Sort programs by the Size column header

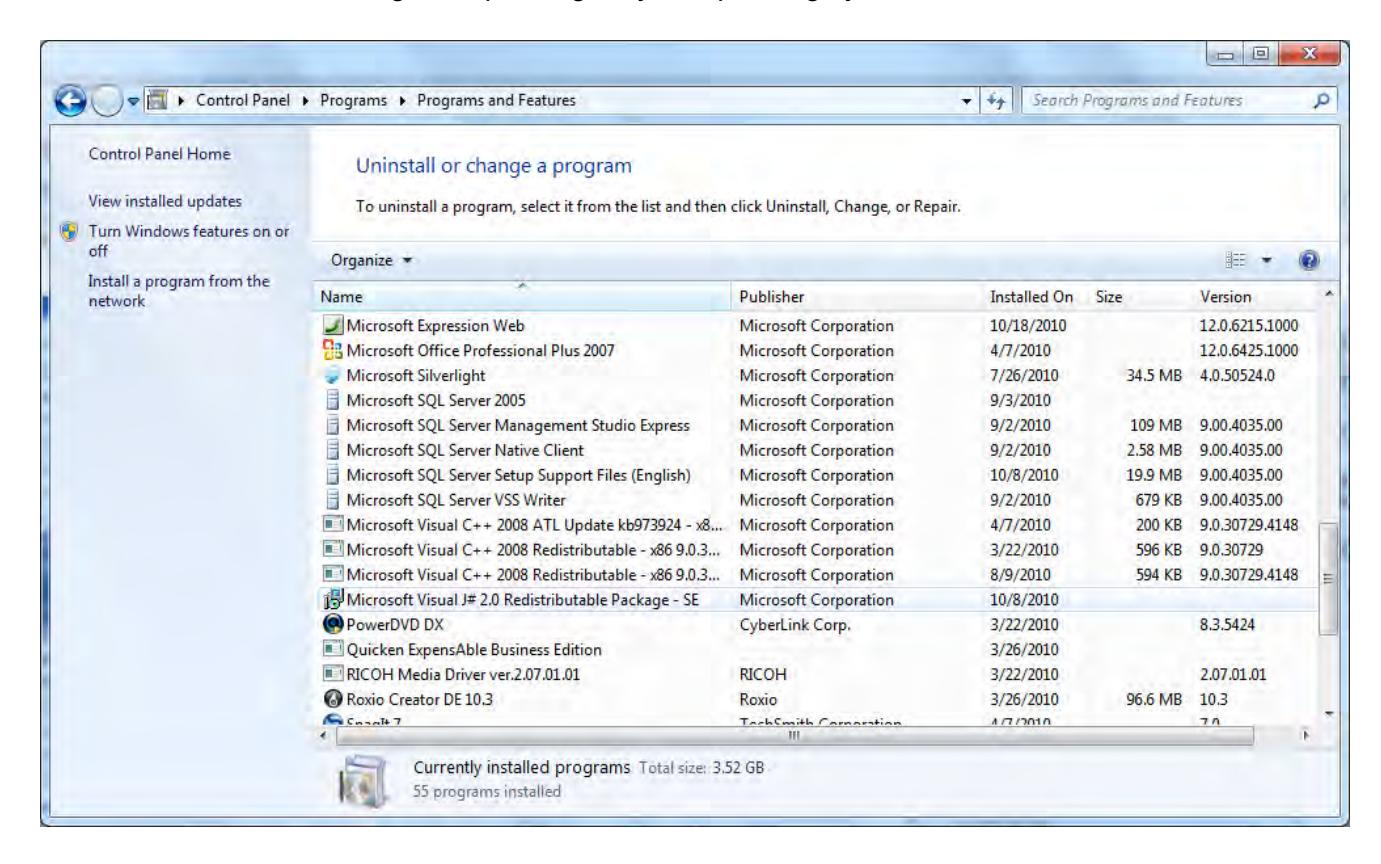1140,297
